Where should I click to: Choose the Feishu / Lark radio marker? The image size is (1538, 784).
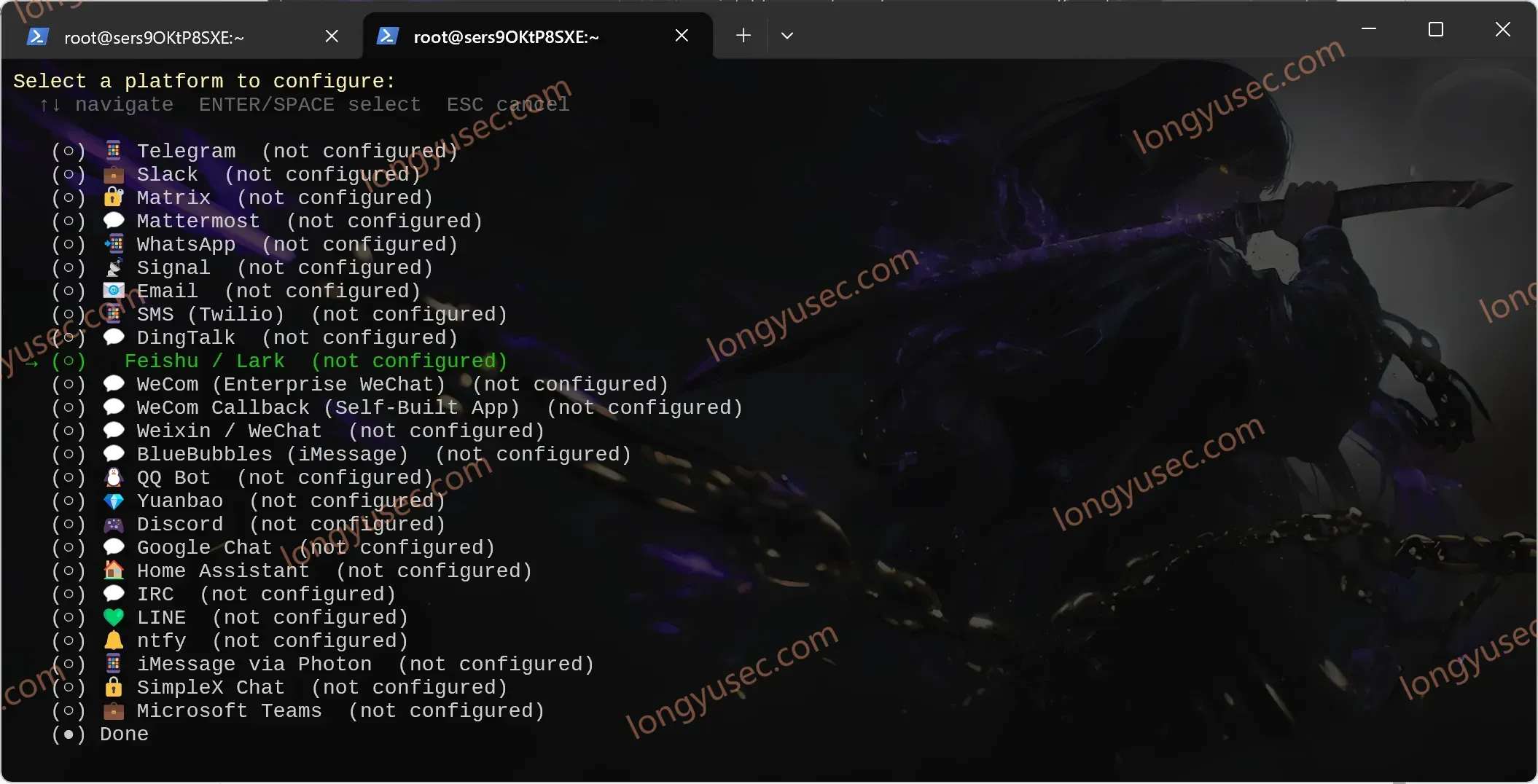(69, 361)
